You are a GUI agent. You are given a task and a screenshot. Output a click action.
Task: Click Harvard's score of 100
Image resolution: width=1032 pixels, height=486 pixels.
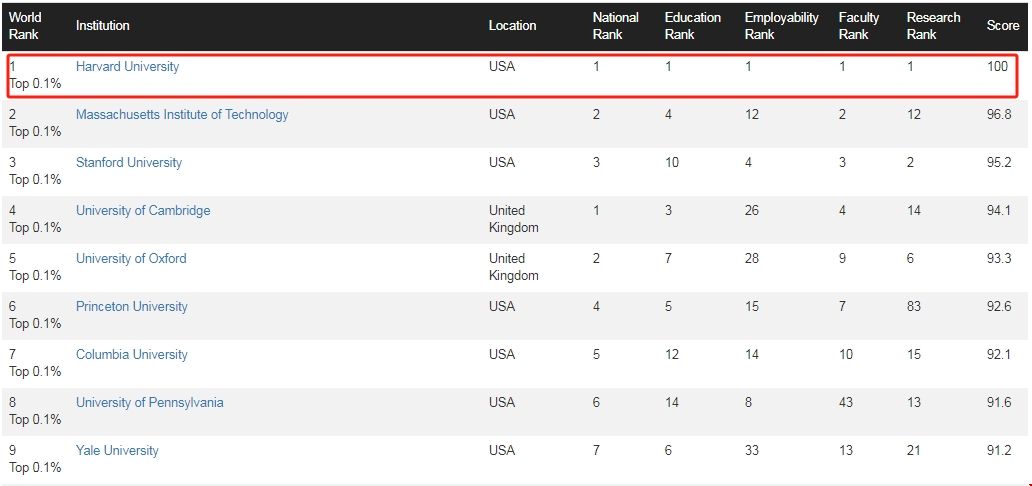(997, 67)
